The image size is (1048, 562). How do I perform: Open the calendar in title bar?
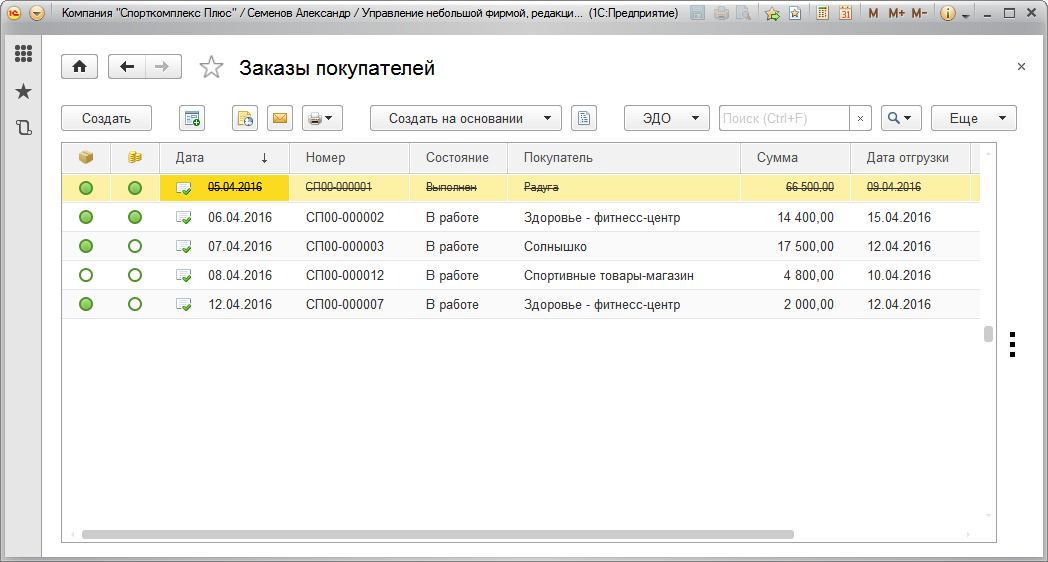pyautogui.click(x=845, y=14)
